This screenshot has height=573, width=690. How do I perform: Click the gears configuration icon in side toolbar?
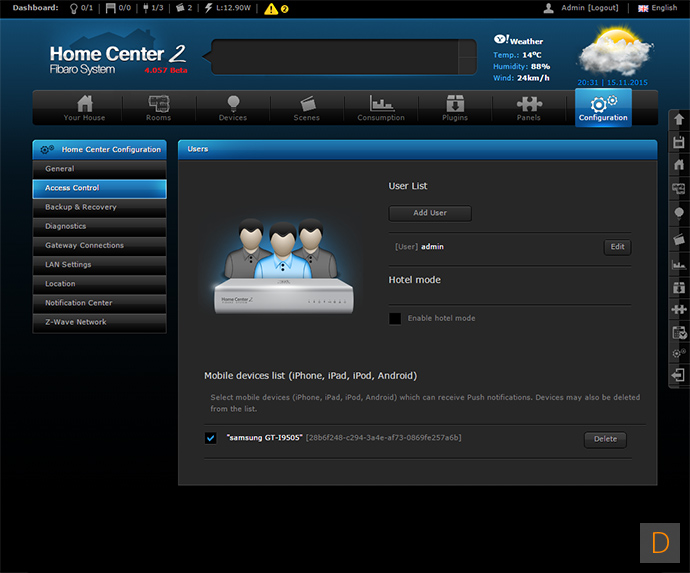tap(679, 353)
